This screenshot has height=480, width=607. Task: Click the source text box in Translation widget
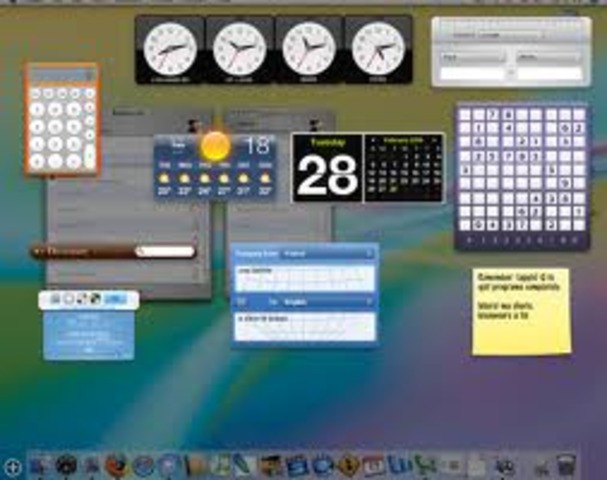[305, 278]
